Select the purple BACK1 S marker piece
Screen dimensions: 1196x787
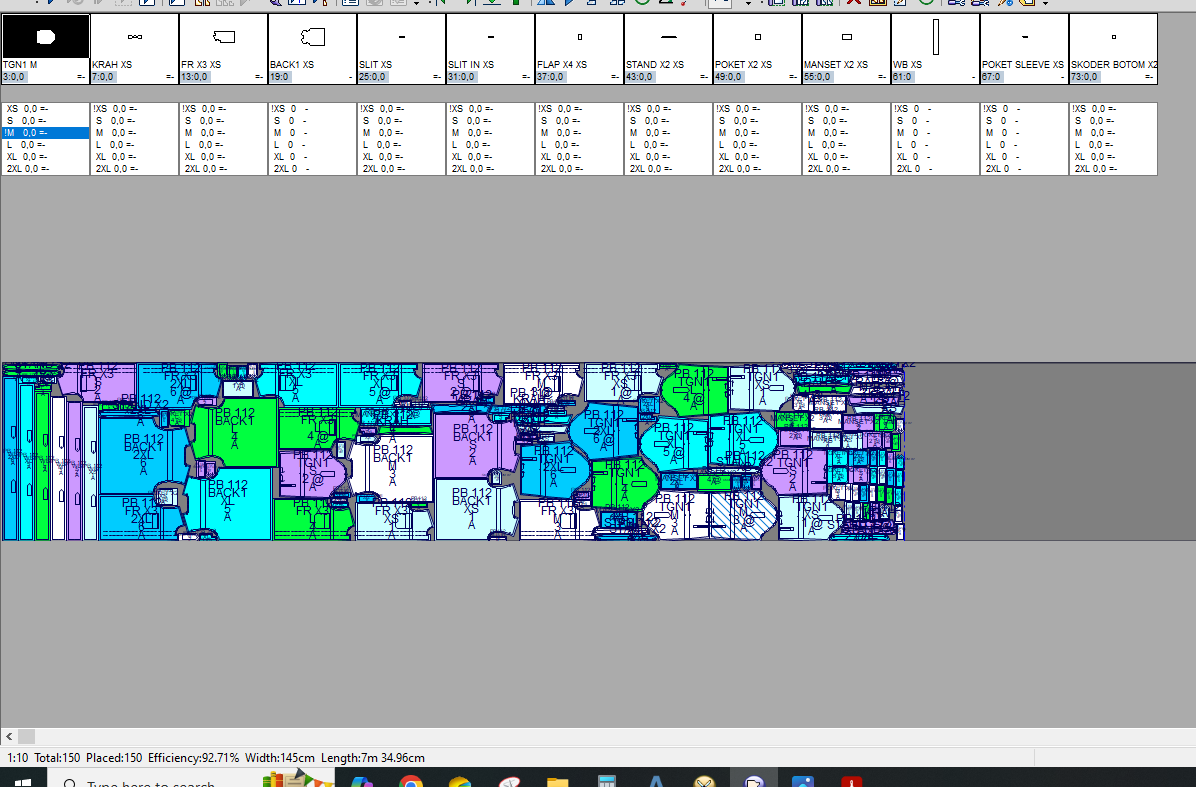472,445
